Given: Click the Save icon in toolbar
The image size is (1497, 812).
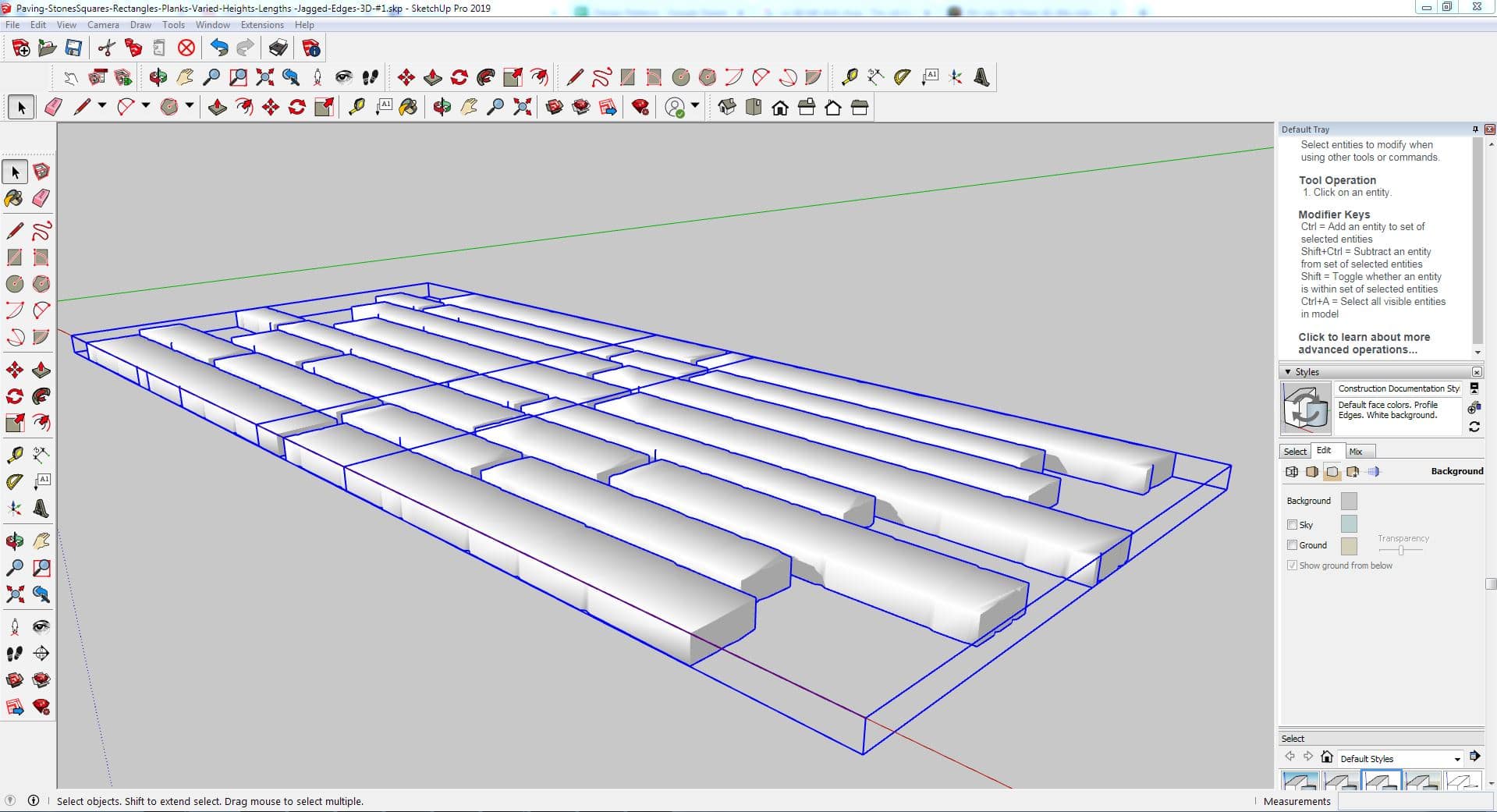Looking at the screenshot, I should (73, 48).
